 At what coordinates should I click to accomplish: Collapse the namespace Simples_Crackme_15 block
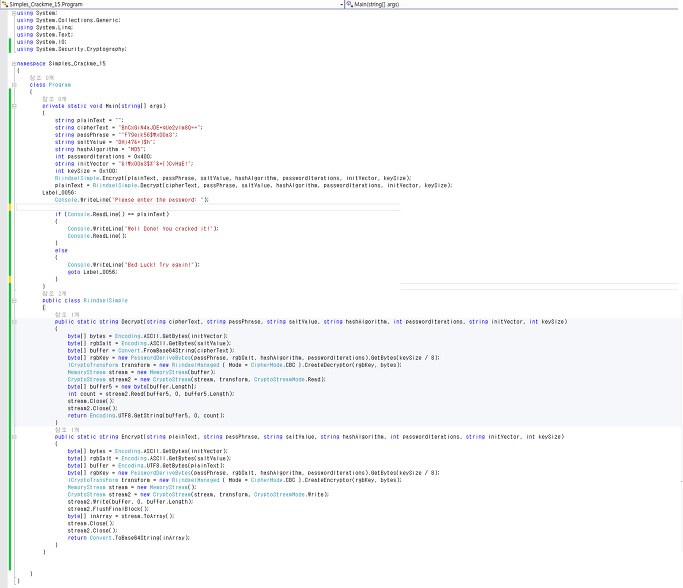(14, 64)
